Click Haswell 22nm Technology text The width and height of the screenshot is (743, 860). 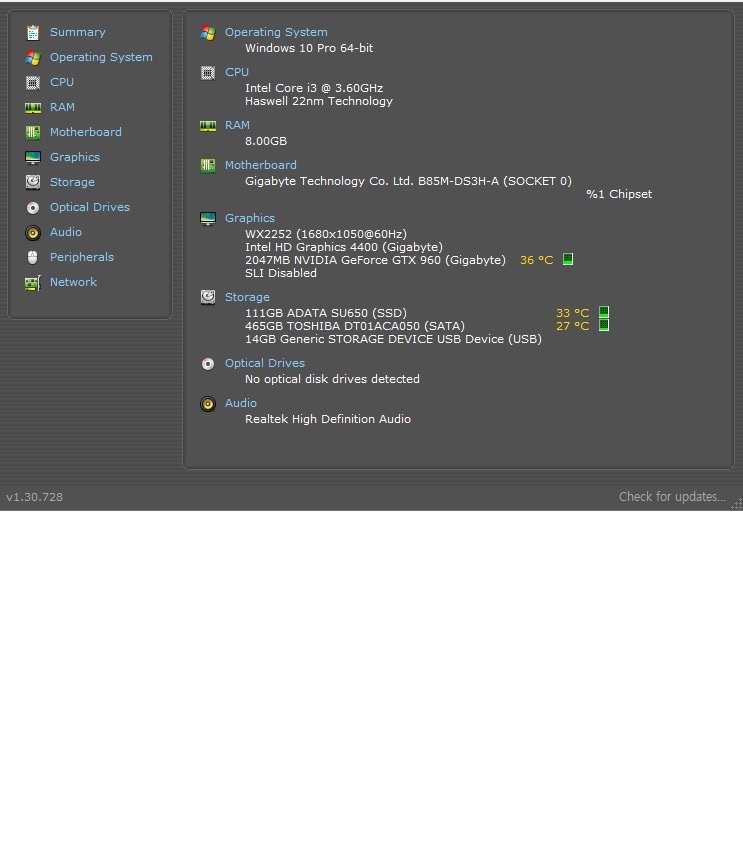click(x=319, y=101)
